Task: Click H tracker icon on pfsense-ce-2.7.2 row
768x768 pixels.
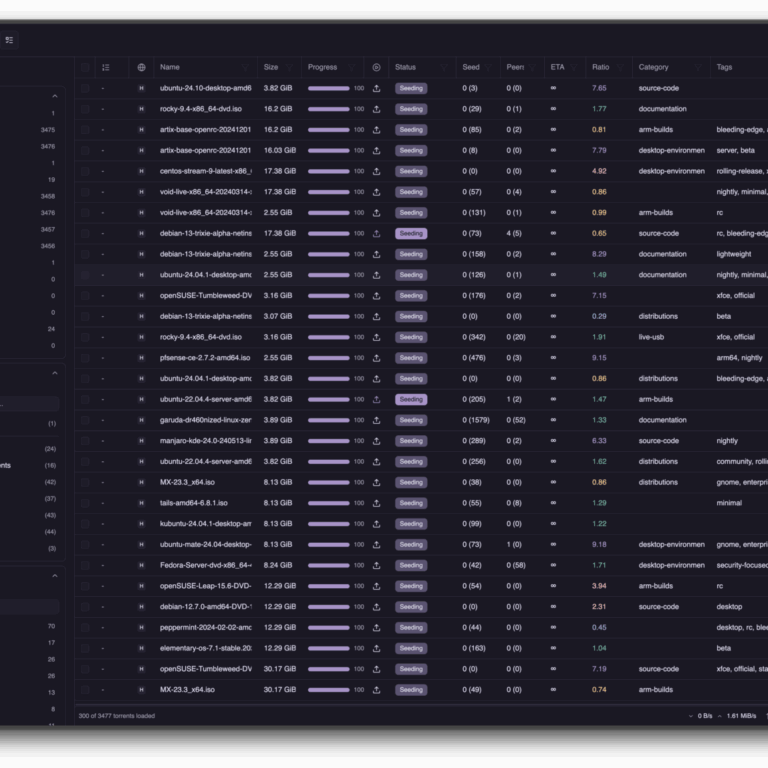Action: (x=141, y=358)
